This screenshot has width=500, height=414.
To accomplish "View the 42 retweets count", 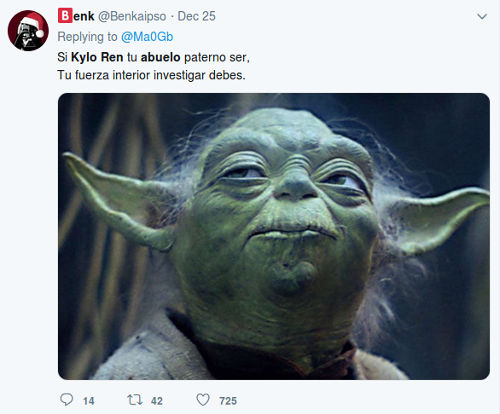I will (157, 401).
